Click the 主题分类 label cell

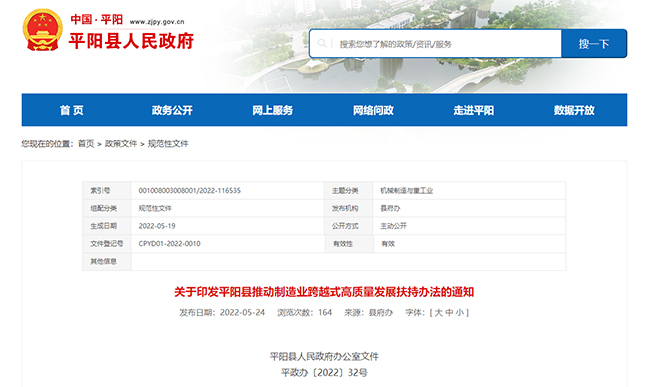pyautogui.click(x=348, y=191)
